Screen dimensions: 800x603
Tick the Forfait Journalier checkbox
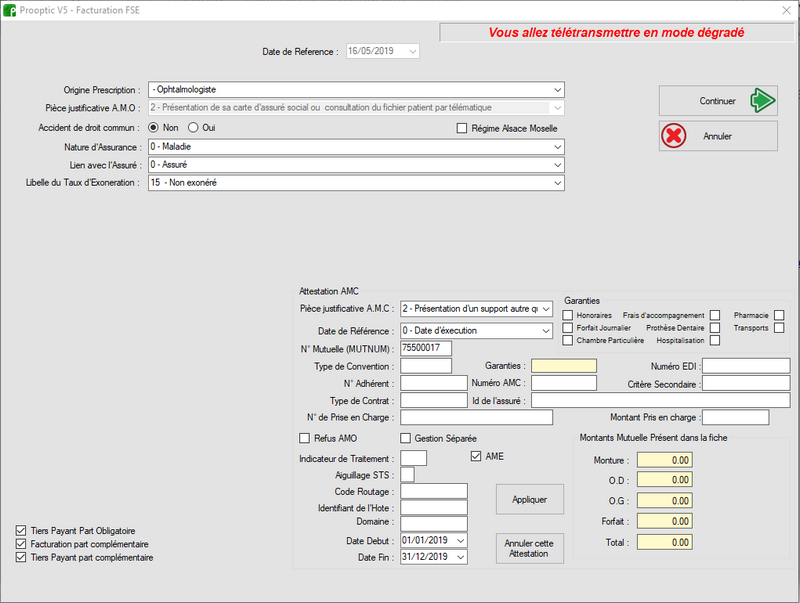click(x=567, y=328)
